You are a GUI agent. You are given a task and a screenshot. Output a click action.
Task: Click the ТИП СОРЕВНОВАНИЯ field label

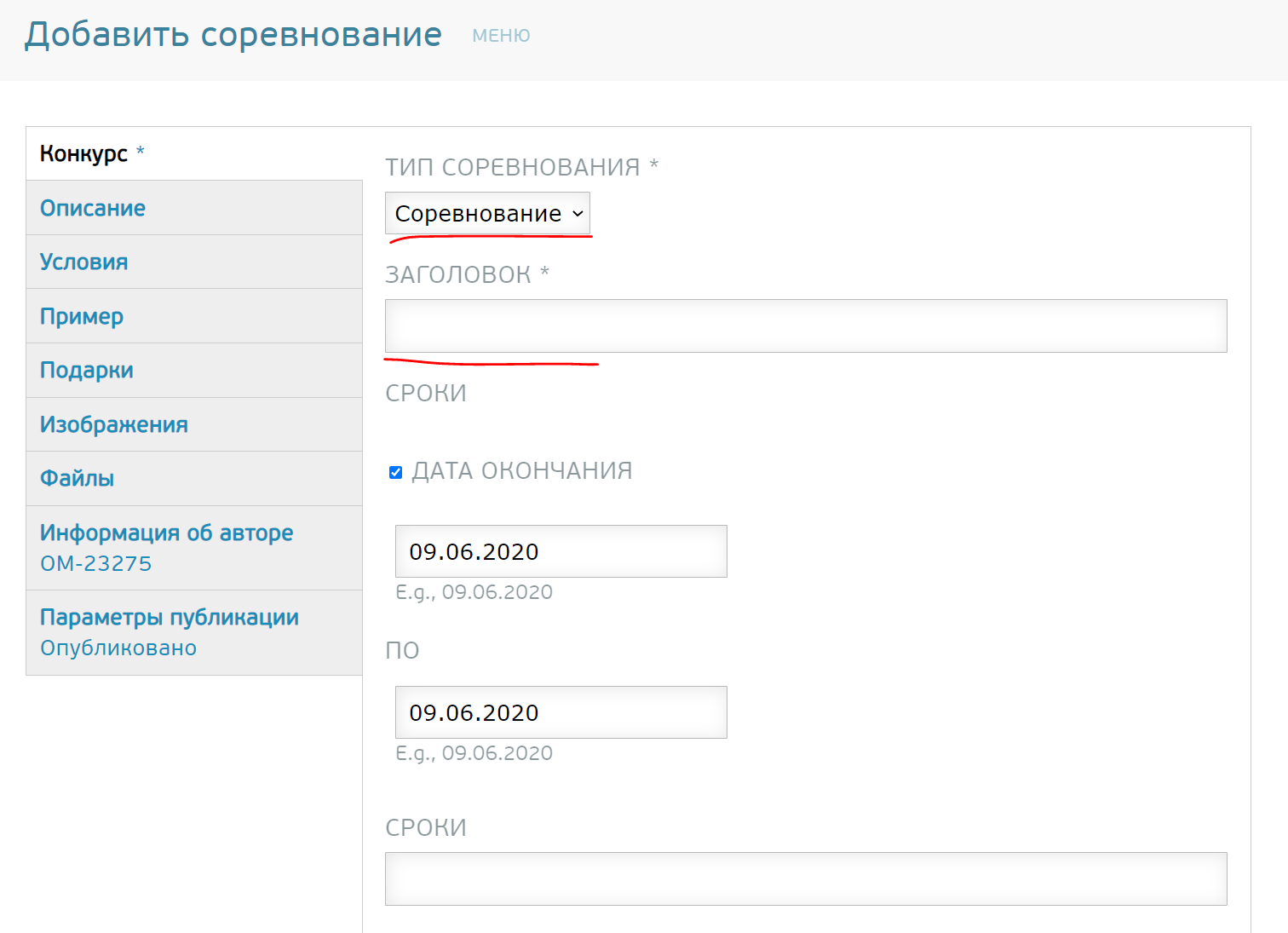click(513, 167)
